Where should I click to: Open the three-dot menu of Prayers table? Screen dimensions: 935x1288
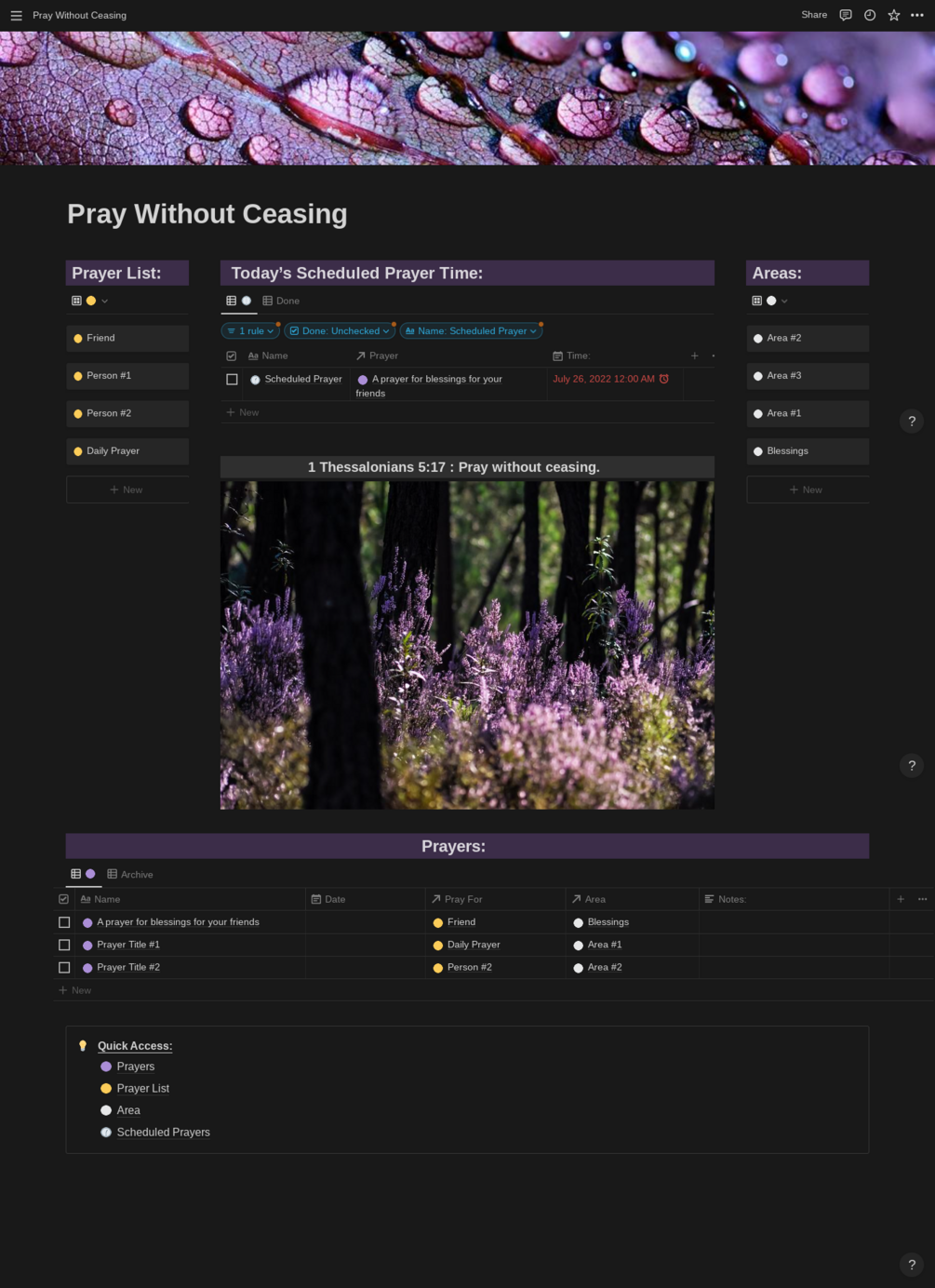922,899
